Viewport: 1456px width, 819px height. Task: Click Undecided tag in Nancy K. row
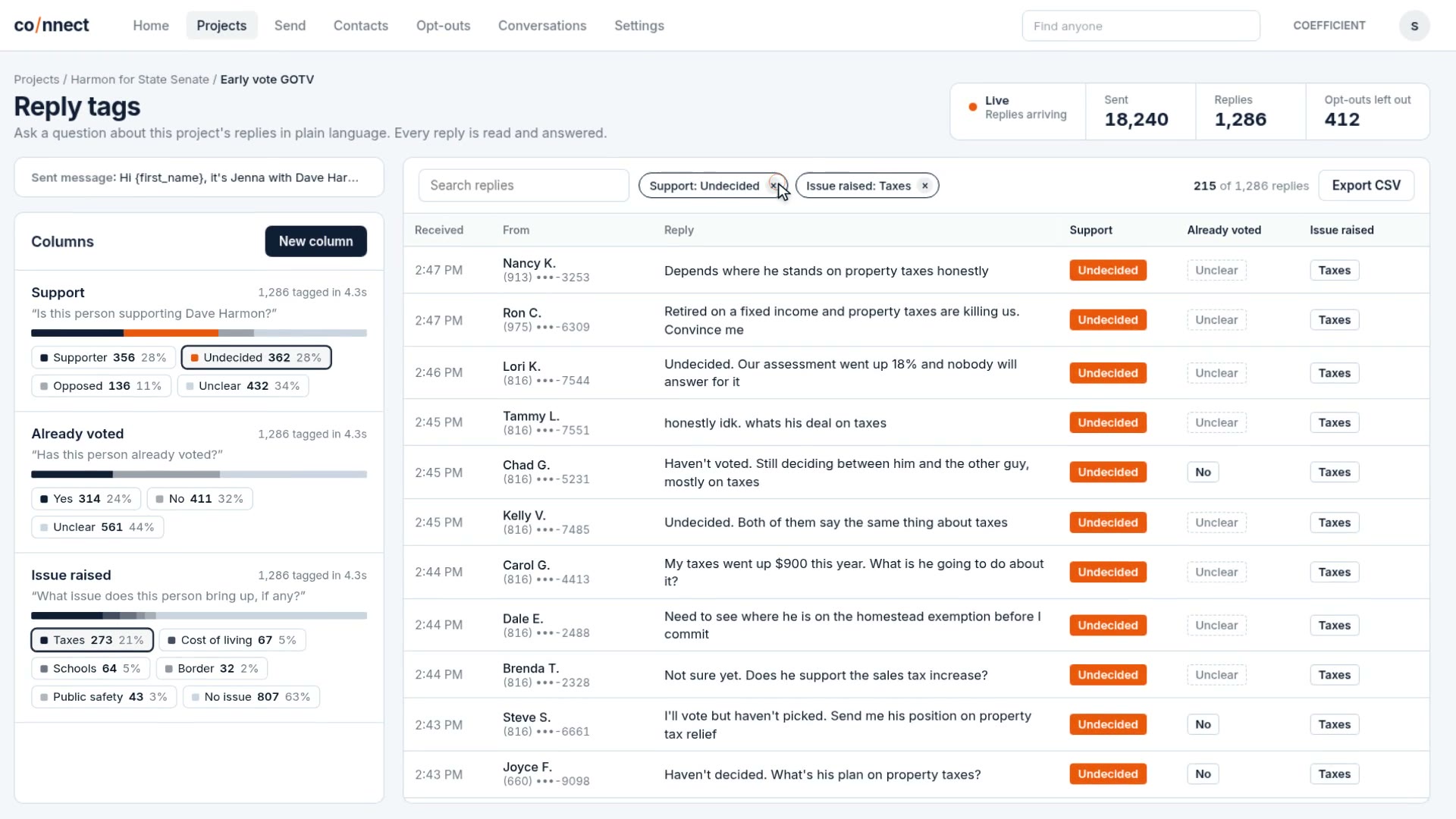point(1108,271)
